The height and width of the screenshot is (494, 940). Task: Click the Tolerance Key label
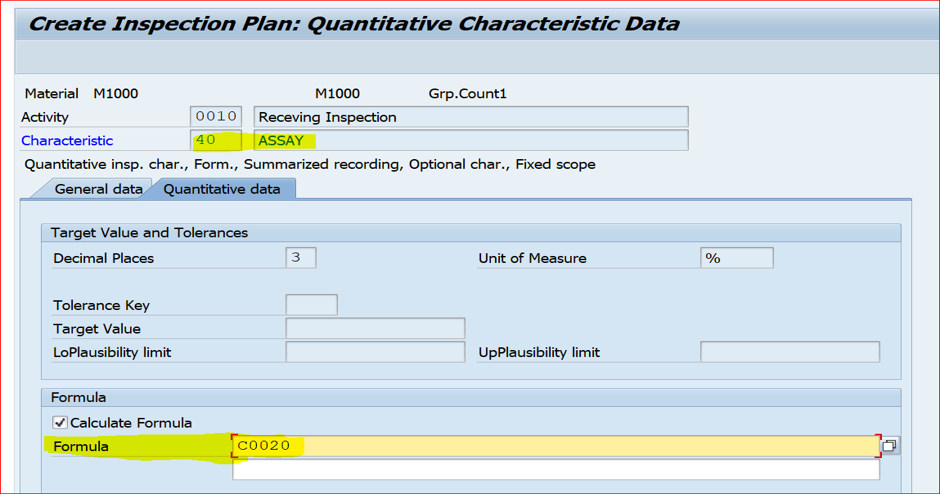point(101,305)
